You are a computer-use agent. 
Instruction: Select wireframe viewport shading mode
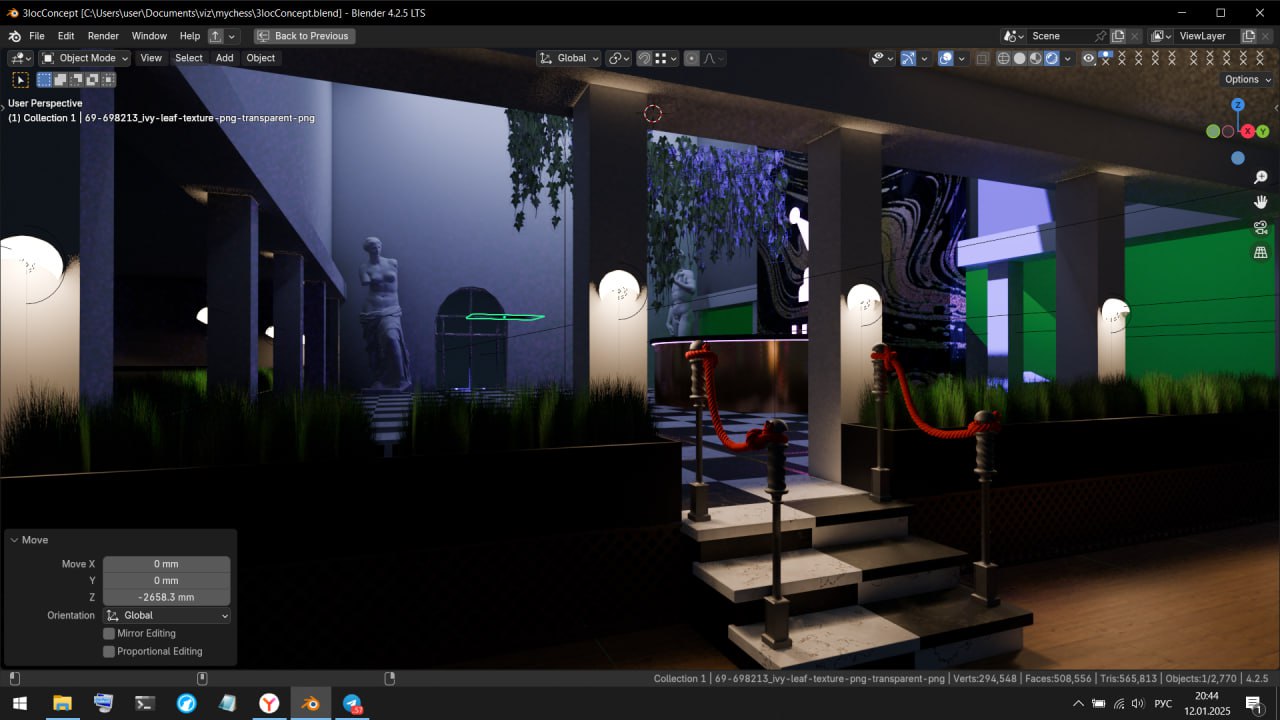(1003, 58)
